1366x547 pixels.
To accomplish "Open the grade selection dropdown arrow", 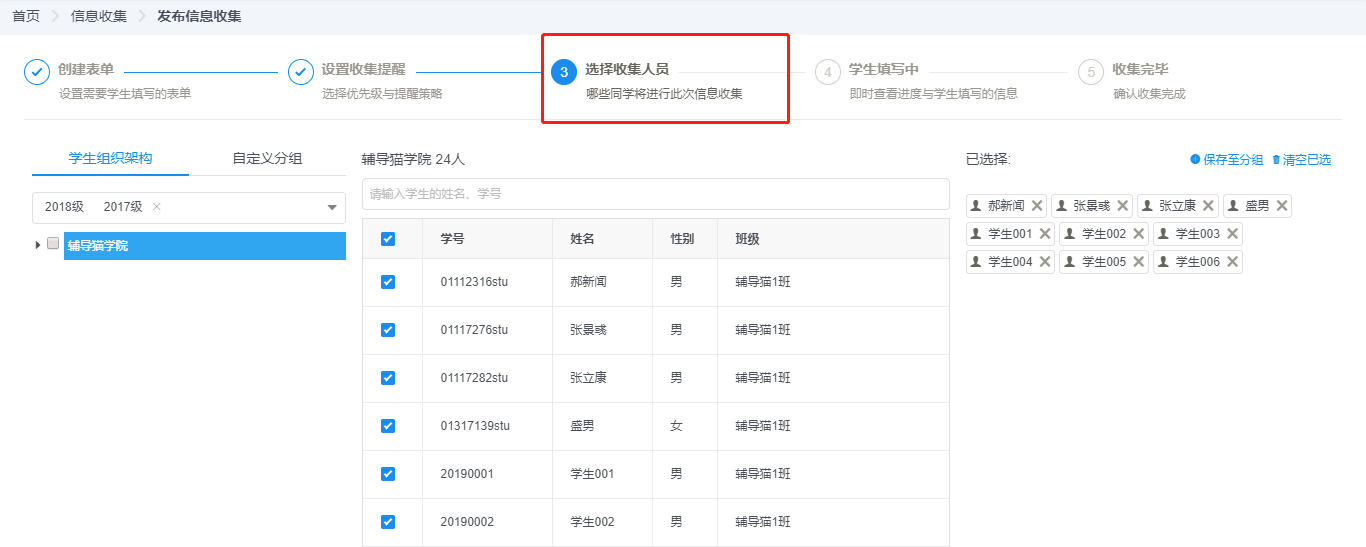I will (x=332, y=208).
